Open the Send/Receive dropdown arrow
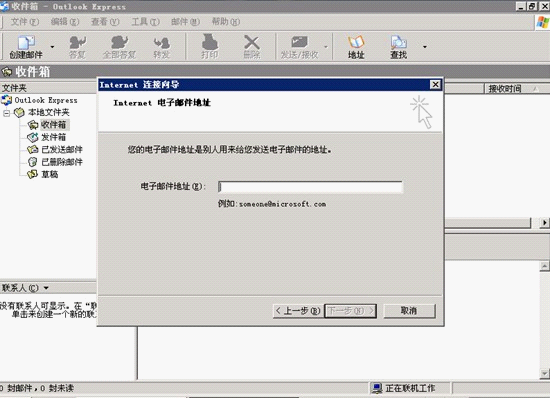Viewport: 551px width, 399px height. (326, 47)
